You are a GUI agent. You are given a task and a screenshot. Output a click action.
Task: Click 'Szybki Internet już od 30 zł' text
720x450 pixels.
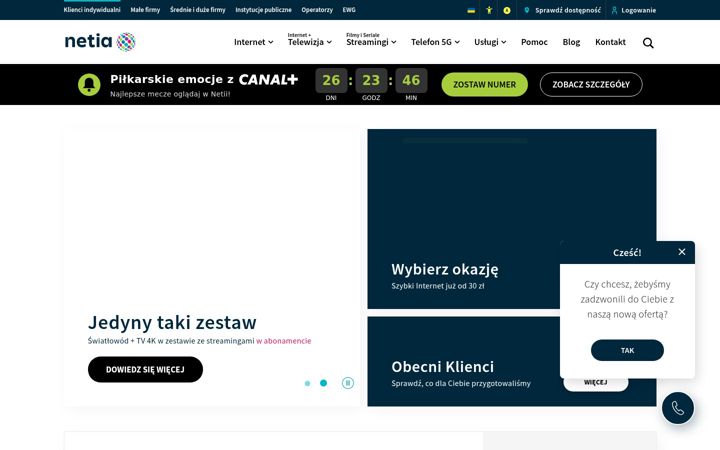(438, 286)
